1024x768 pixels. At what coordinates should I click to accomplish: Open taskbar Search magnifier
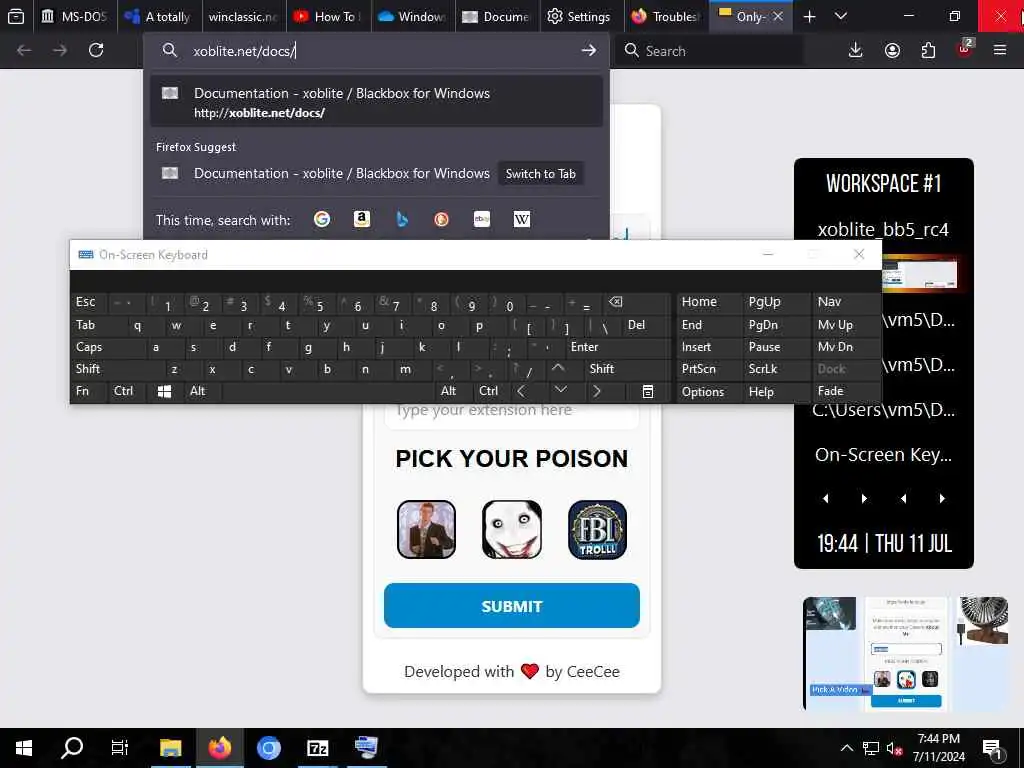(72, 747)
